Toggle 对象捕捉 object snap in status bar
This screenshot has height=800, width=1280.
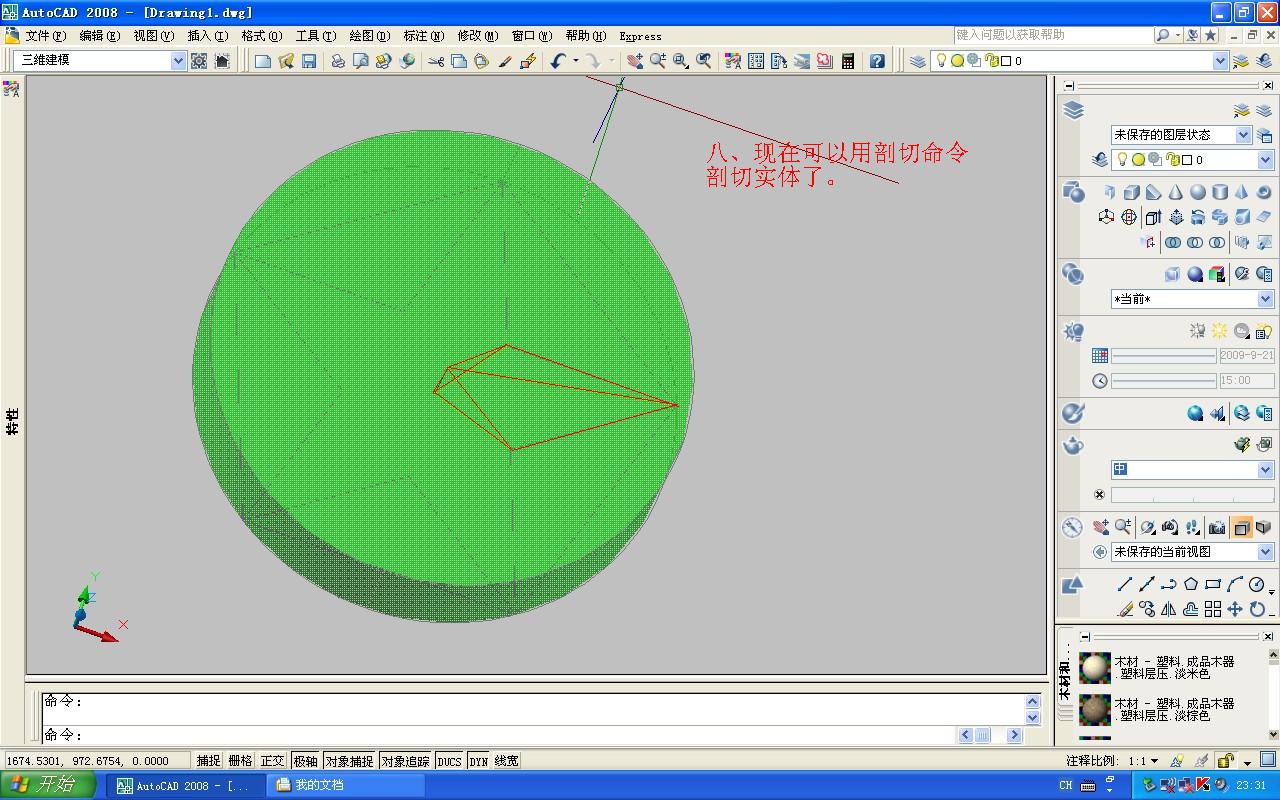click(349, 761)
